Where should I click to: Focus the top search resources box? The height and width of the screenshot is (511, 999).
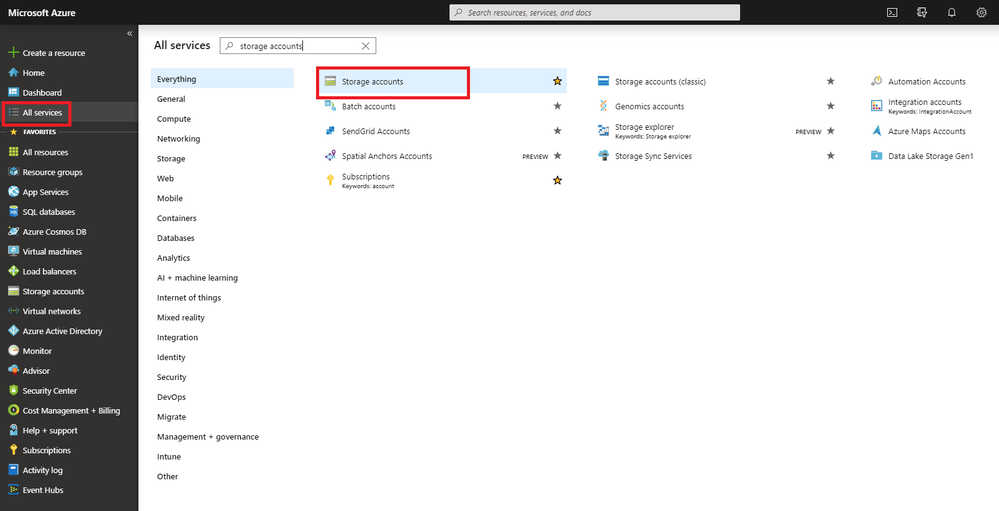pos(594,13)
